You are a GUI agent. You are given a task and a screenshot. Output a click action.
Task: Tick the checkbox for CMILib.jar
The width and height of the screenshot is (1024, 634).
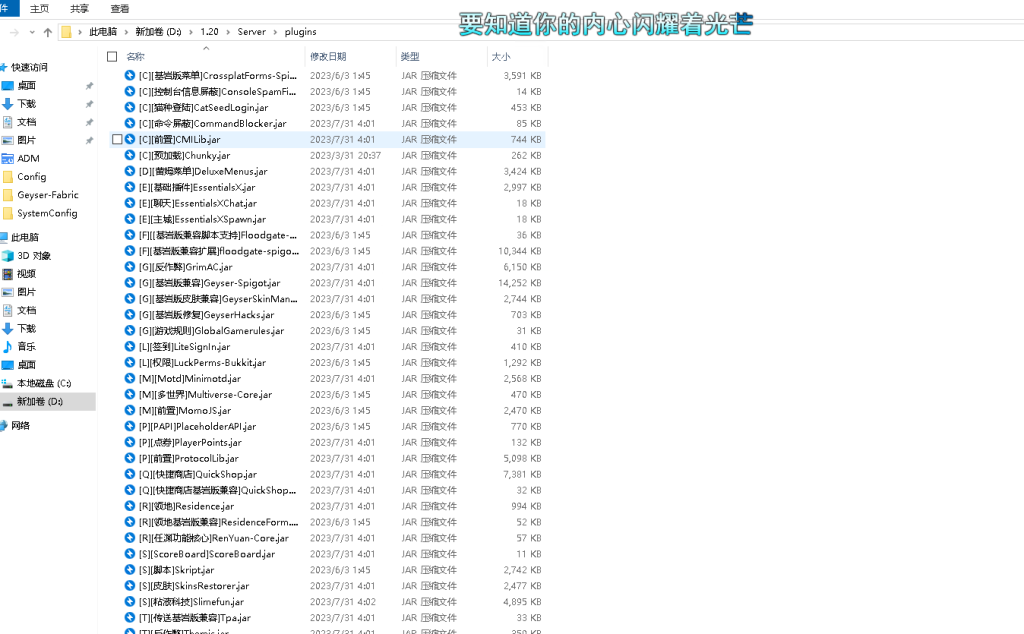tap(117, 139)
